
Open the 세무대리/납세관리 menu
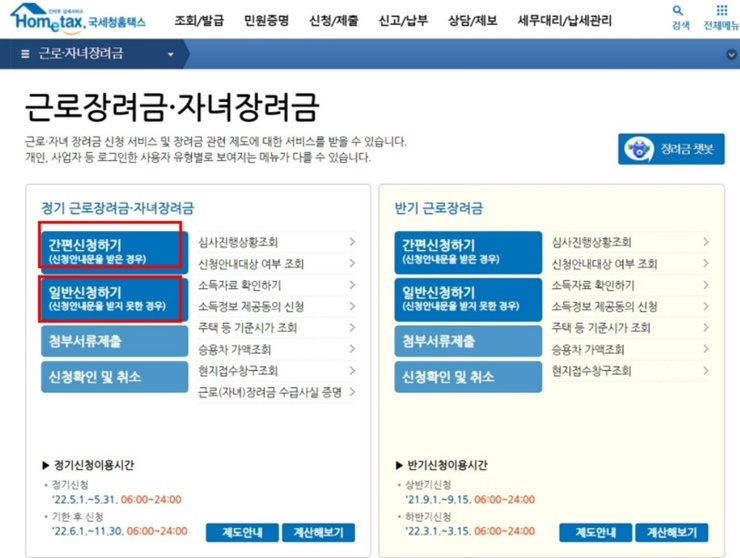coord(564,20)
